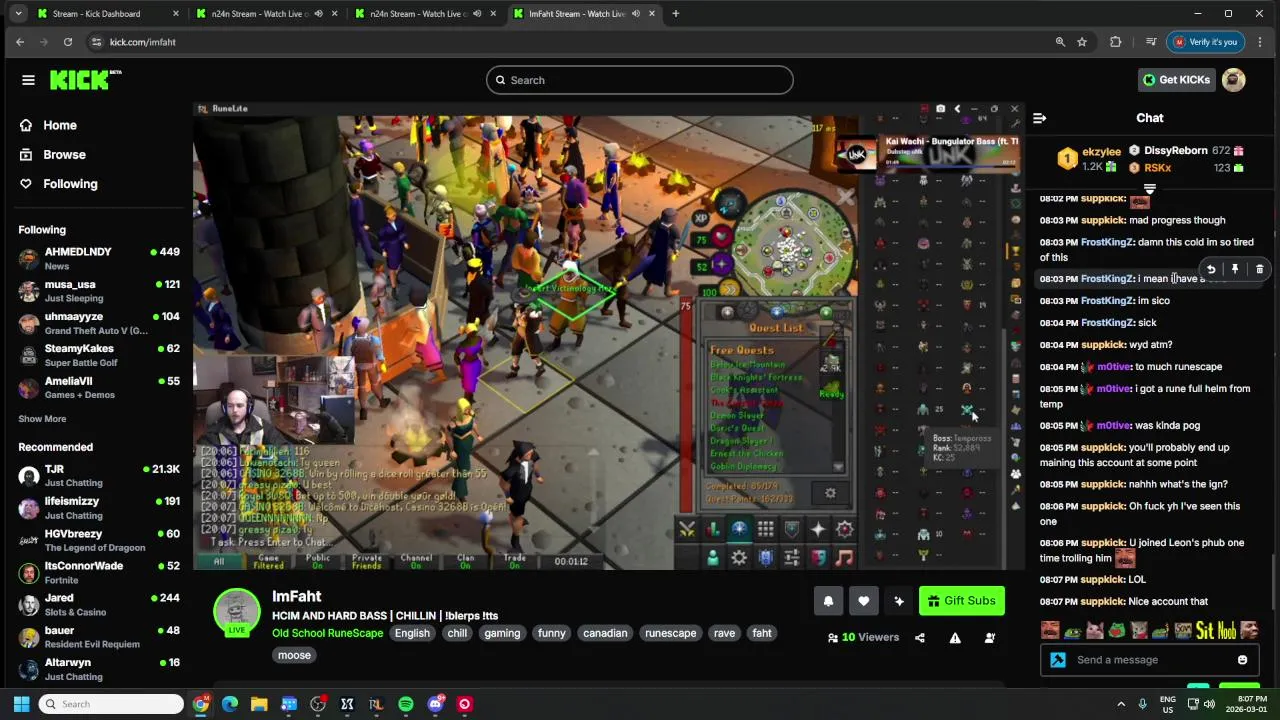Open moderator user-tools icon beside report

[990, 638]
